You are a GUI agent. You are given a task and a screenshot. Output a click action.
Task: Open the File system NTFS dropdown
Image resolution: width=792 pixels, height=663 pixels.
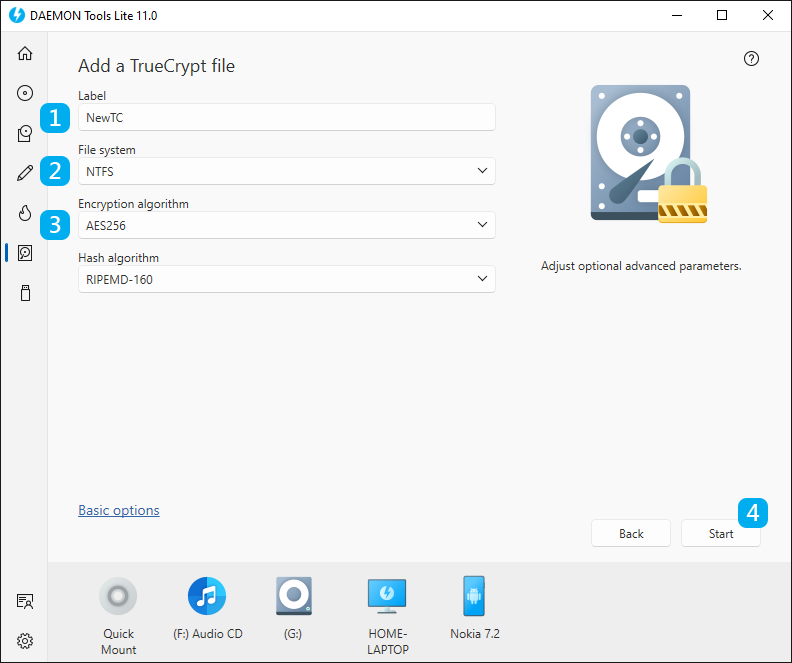point(287,171)
